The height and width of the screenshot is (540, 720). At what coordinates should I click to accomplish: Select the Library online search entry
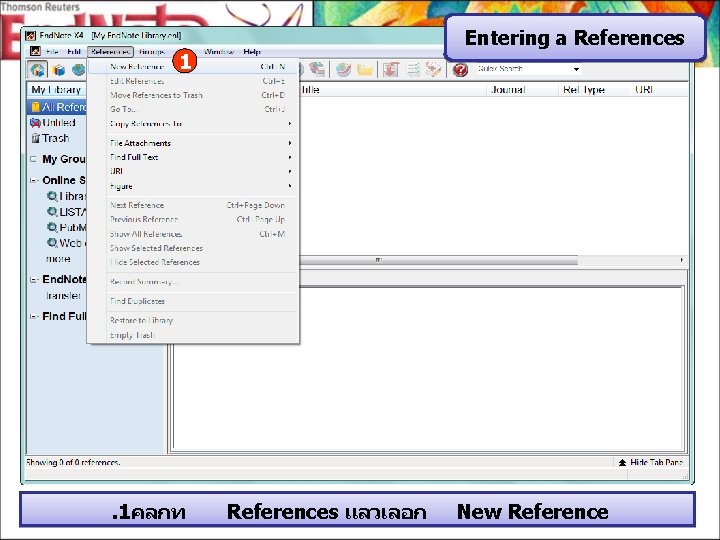[x=66, y=196]
